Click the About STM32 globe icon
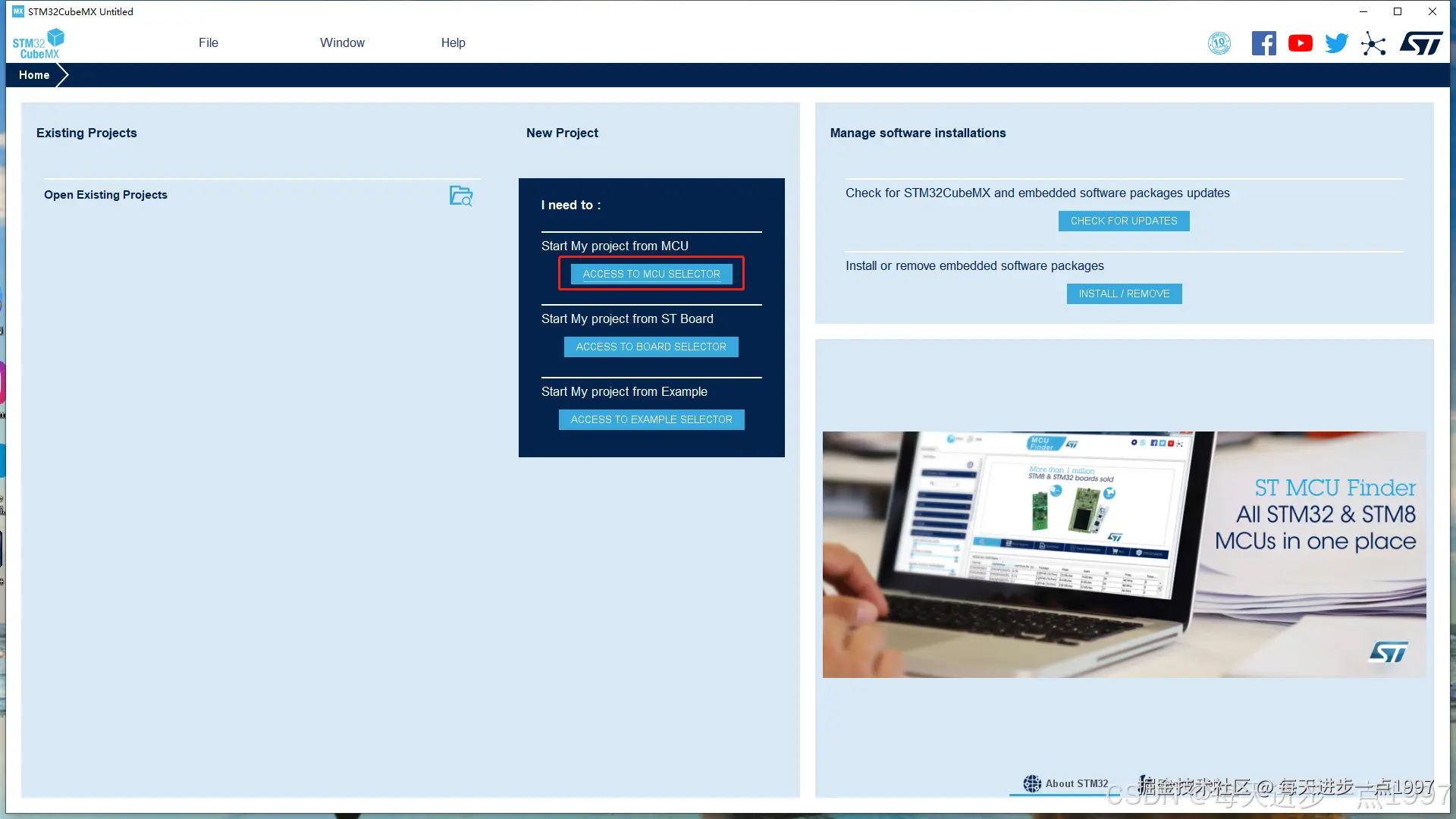Screen dimensions: 1456x819 [1032, 783]
